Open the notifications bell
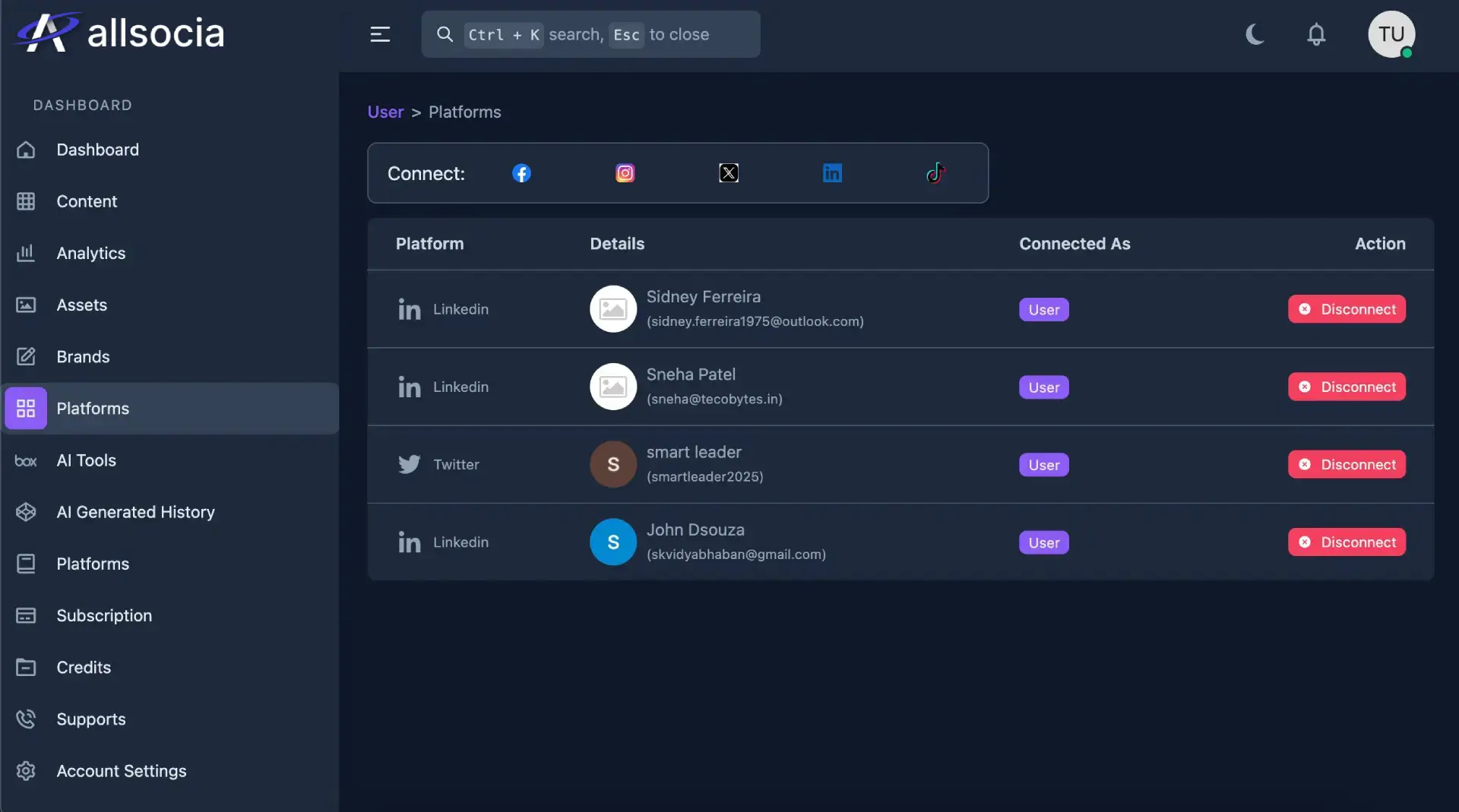 (x=1316, y=35)
